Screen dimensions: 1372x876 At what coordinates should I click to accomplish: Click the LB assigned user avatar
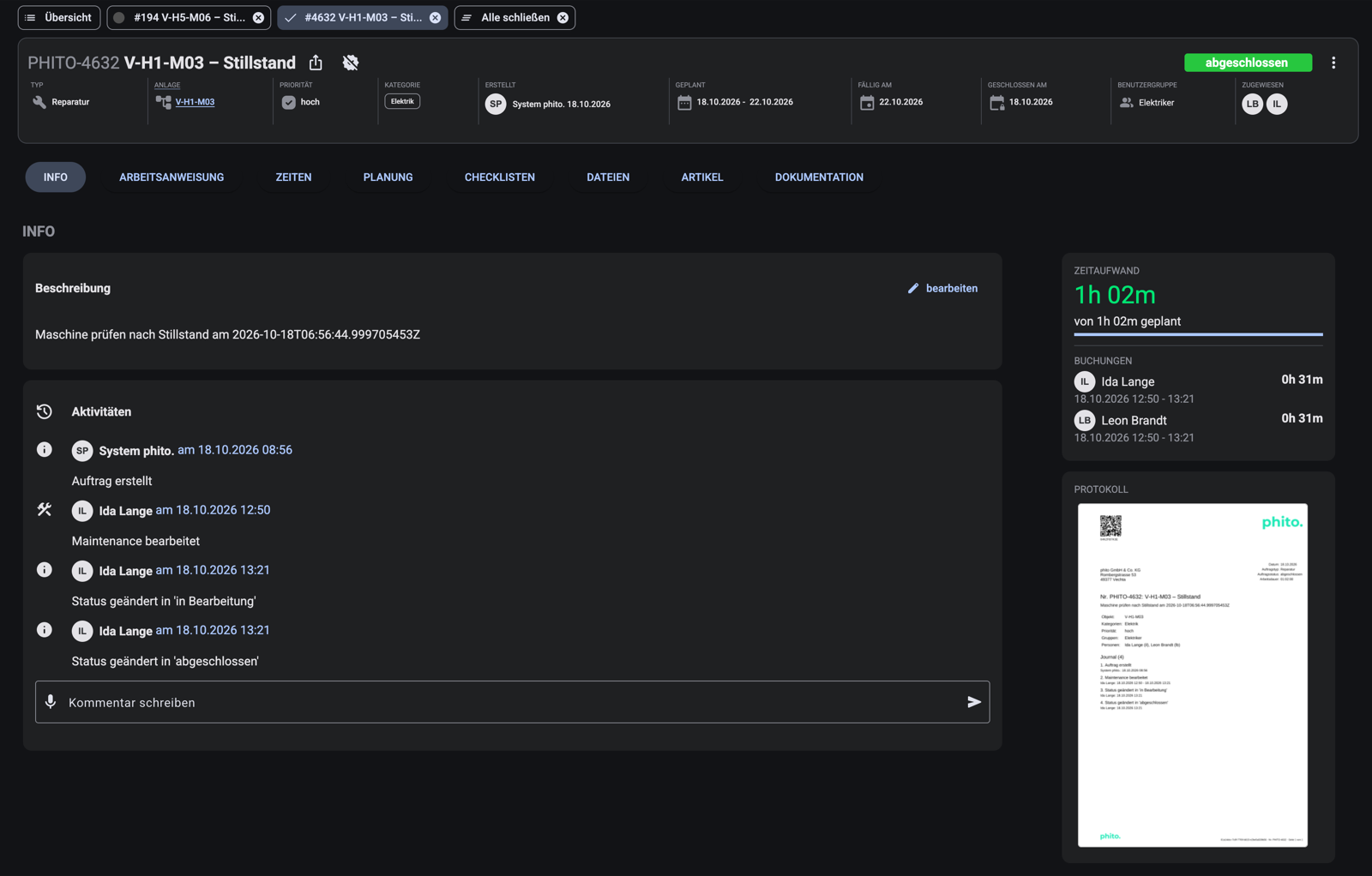pos(1252,104)
